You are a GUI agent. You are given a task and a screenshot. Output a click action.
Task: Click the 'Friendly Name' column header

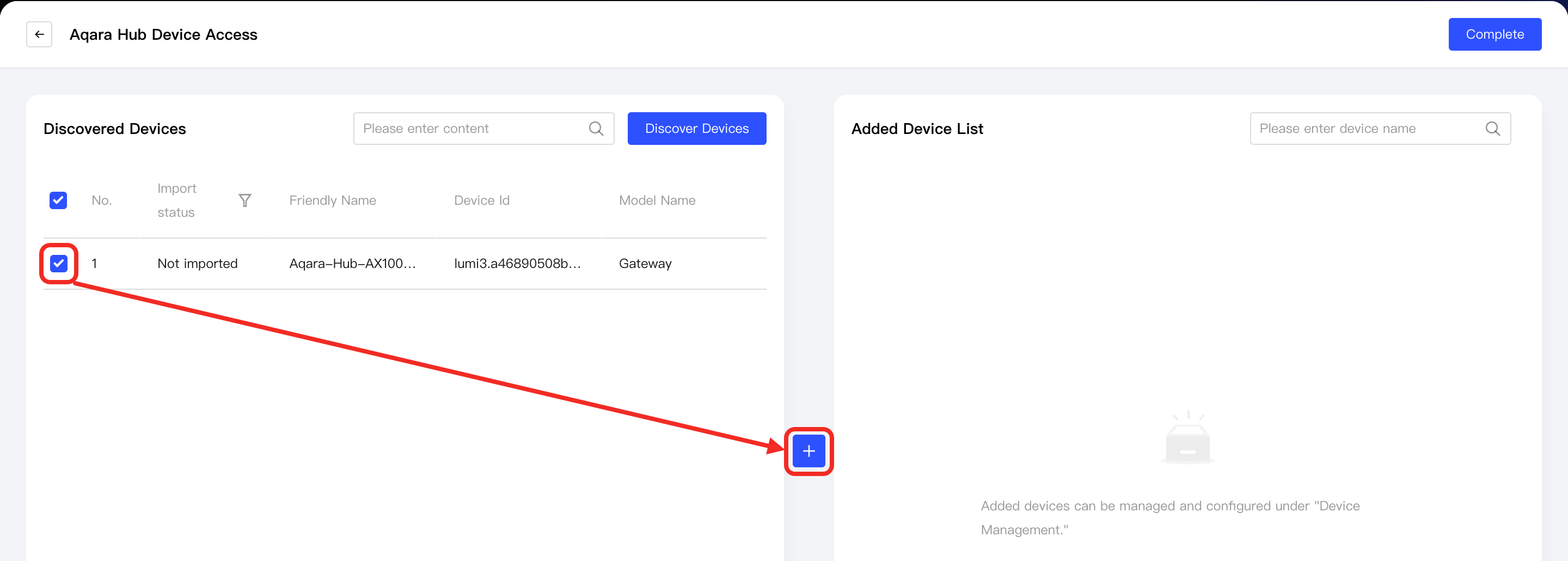(332, 200)
